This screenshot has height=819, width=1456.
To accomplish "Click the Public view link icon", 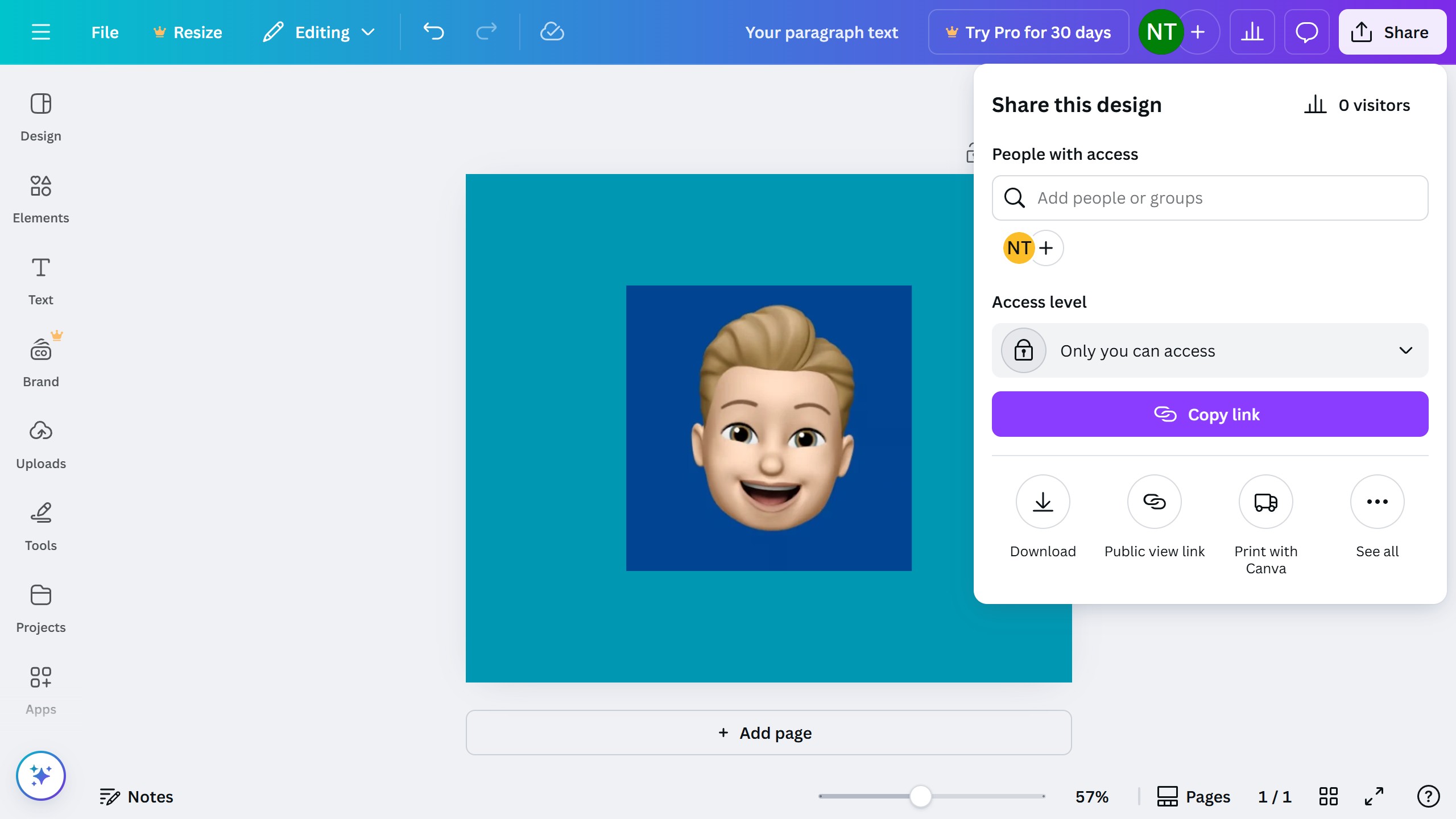I will coord(1154,502).
